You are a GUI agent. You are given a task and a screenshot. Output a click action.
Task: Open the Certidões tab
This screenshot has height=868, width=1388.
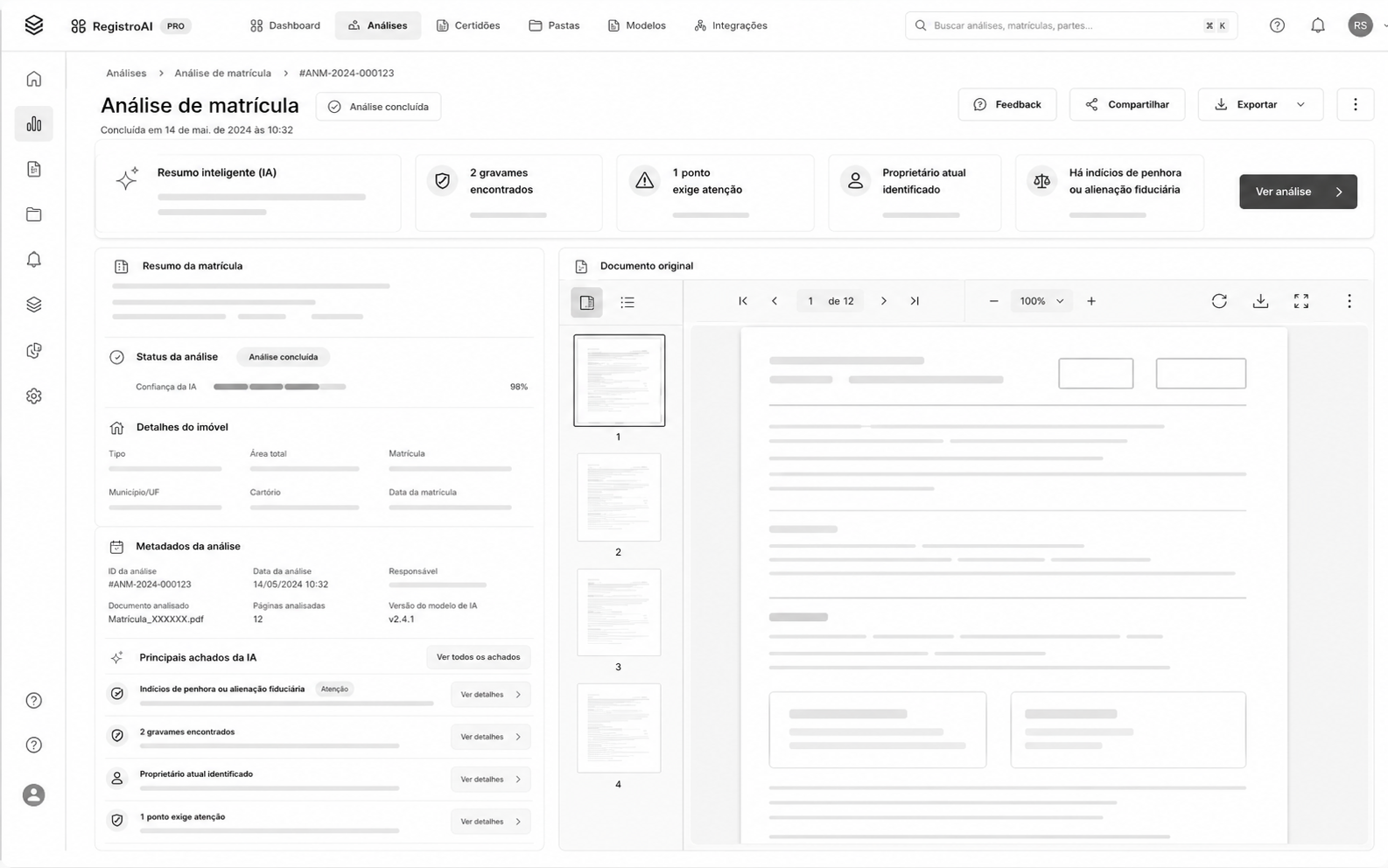pyautogui.click(x=468, y=25)
